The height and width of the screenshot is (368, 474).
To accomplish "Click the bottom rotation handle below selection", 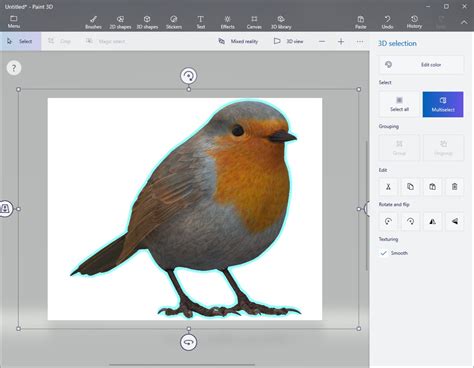I will pos(189,342).
